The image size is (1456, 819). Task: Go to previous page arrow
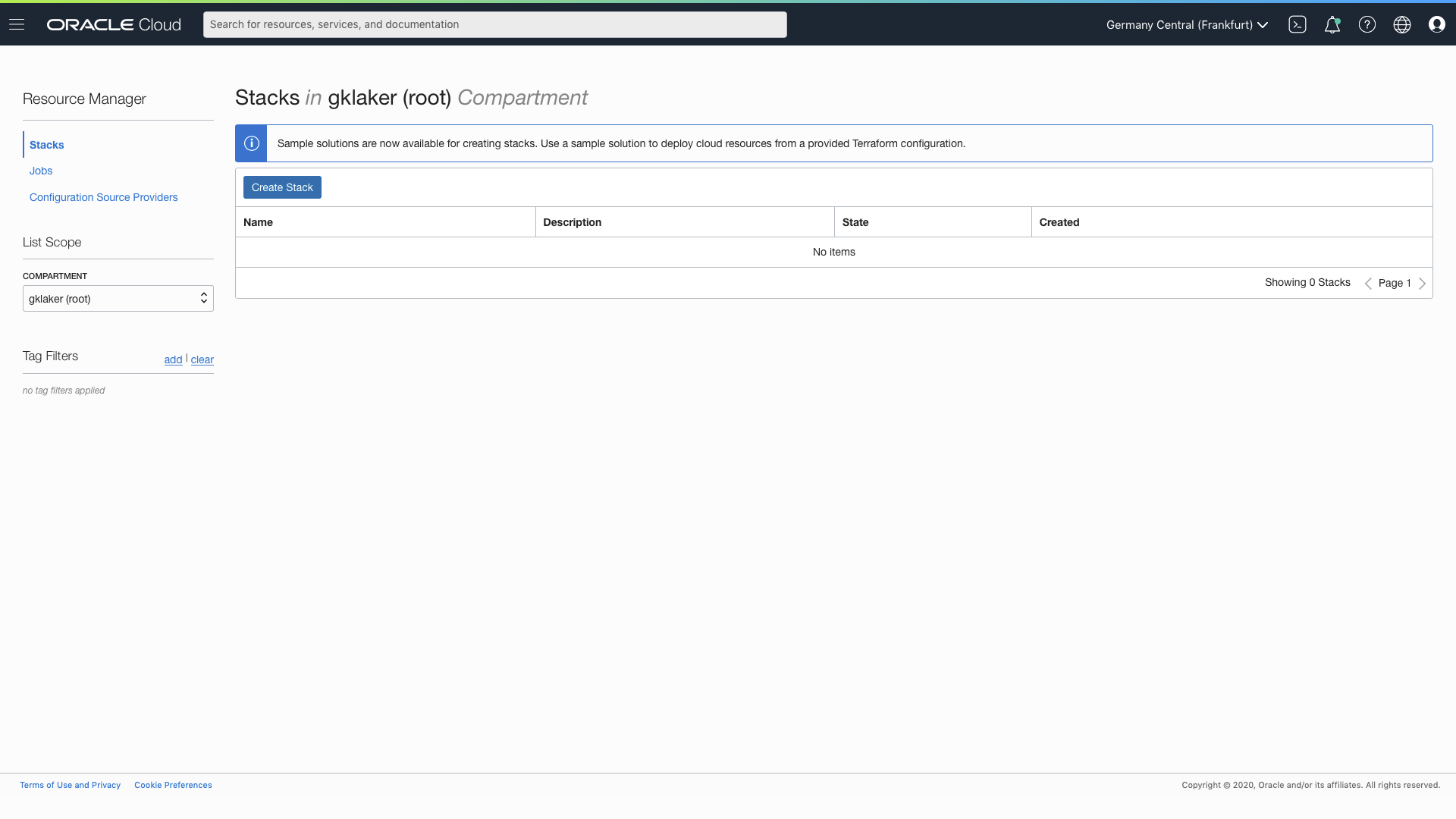pos(1368,283)
